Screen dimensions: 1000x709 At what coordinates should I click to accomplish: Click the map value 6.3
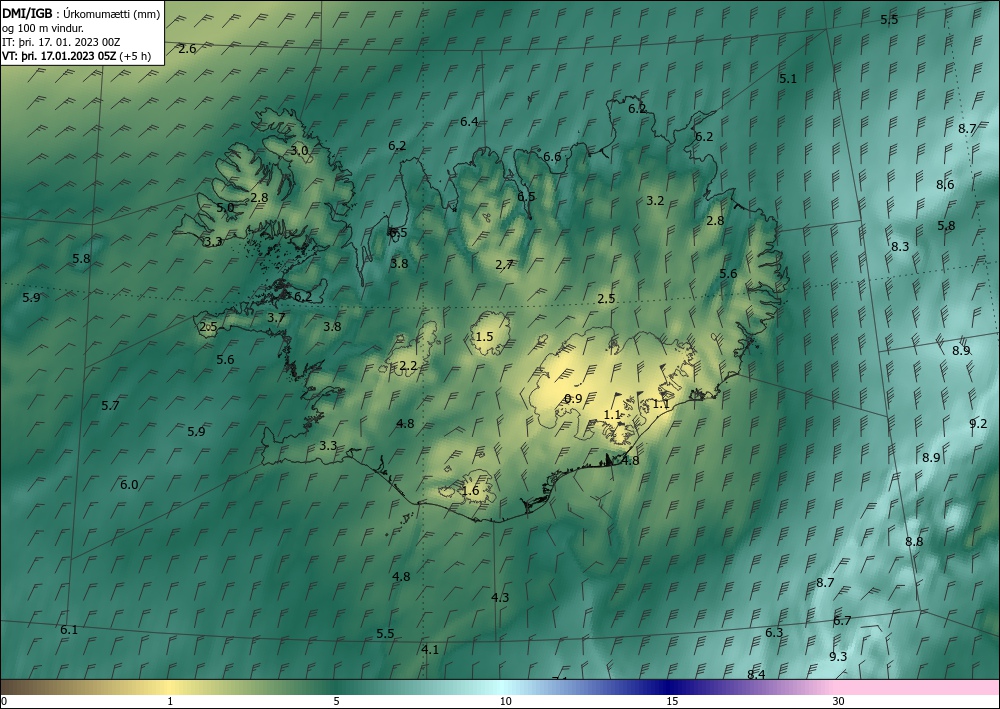click(774, 632)
